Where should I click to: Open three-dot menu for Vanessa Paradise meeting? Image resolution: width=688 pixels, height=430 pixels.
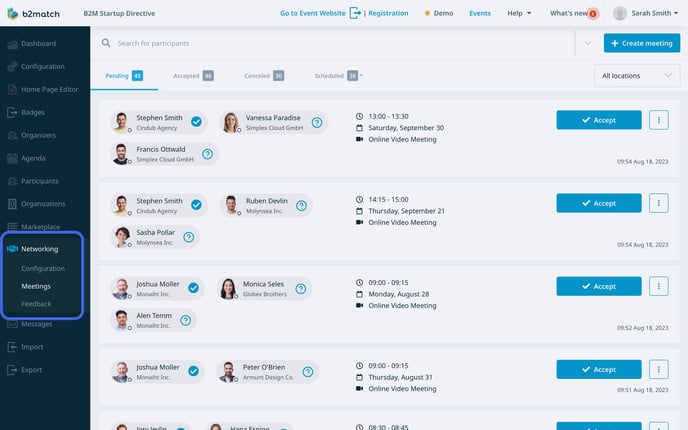(x=657, y=120)
